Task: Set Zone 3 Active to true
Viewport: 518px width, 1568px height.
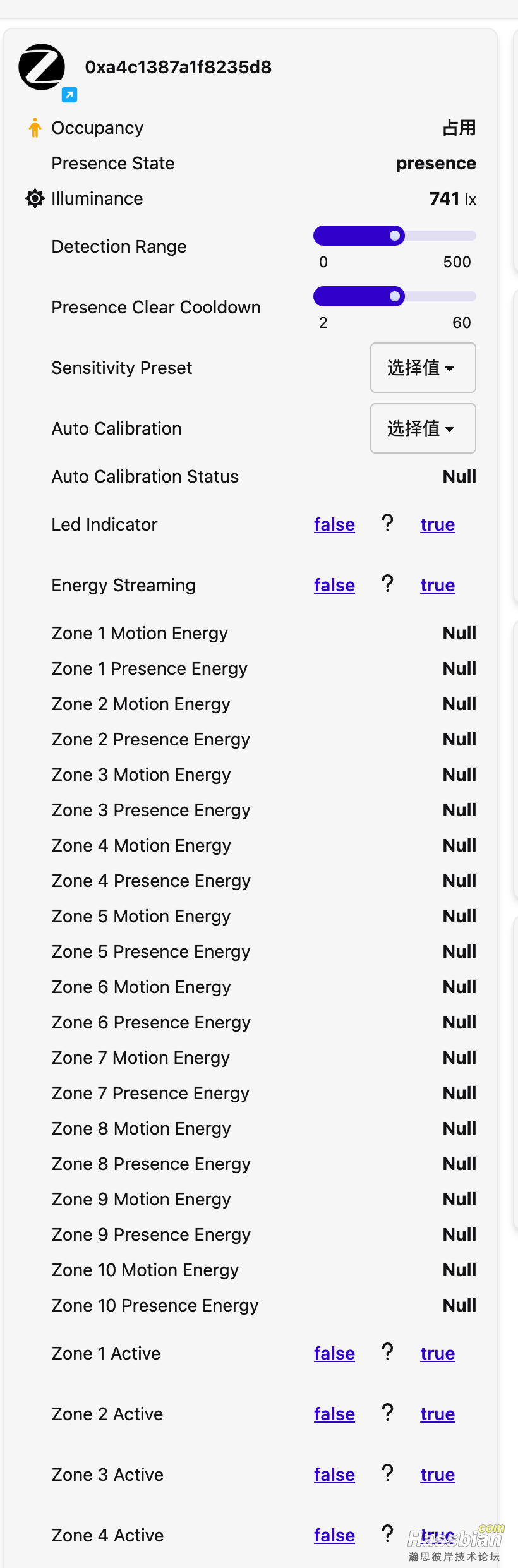Action: pyautogui.click(x=438, y=1475)
